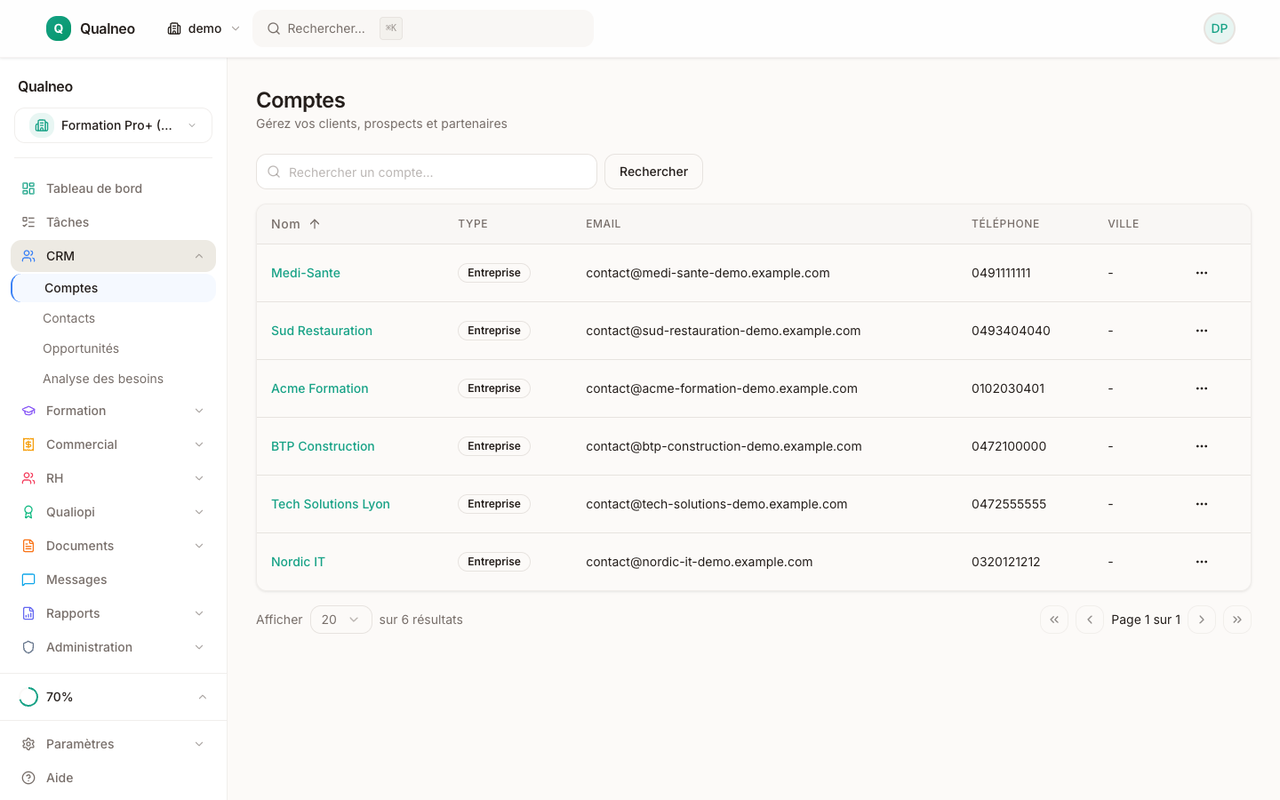
Task: Click the Aide question mark icon
Action: click(x=28, y=778)
